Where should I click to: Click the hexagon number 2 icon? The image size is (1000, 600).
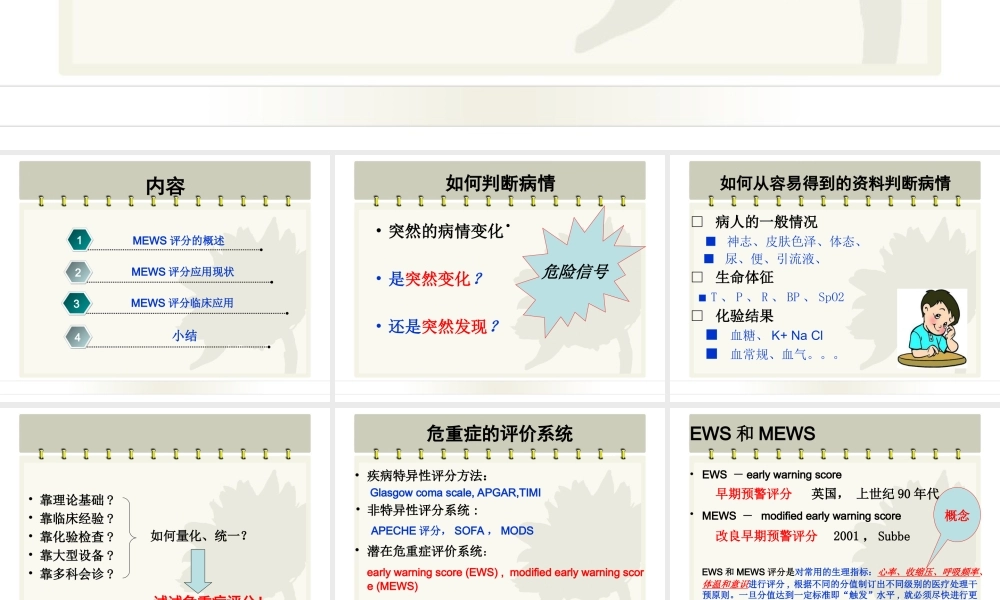[78, 272]
